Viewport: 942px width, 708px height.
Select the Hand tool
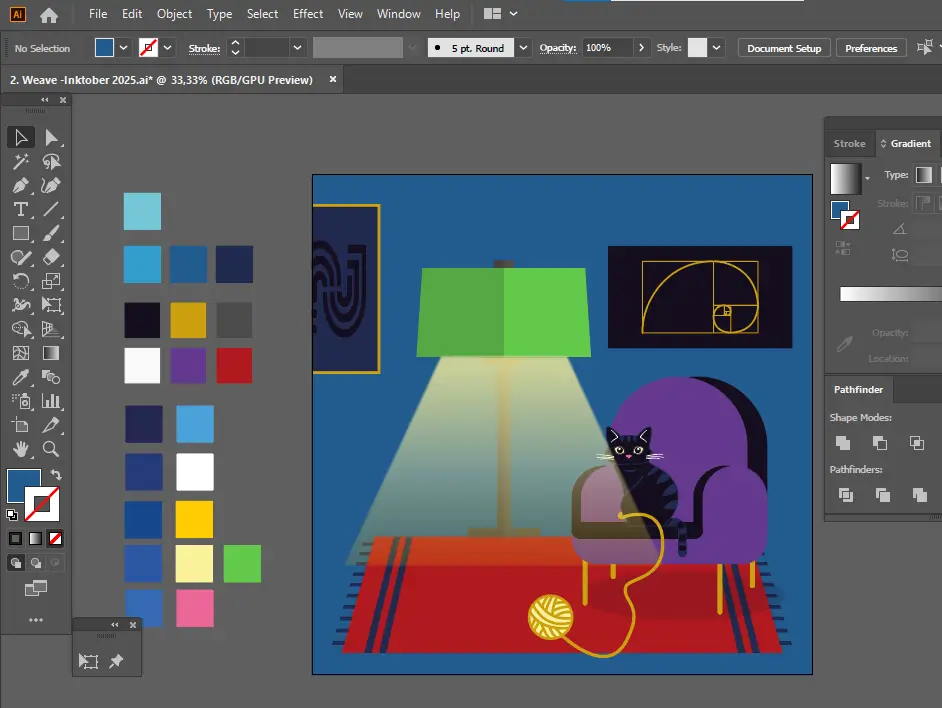(x=21, y=449)
